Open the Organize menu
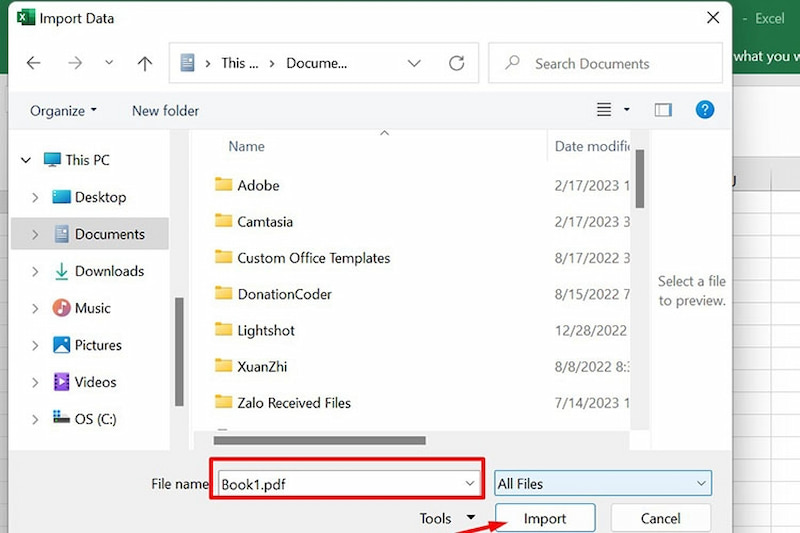The image size is (800, 533). (x=63, y=111)
